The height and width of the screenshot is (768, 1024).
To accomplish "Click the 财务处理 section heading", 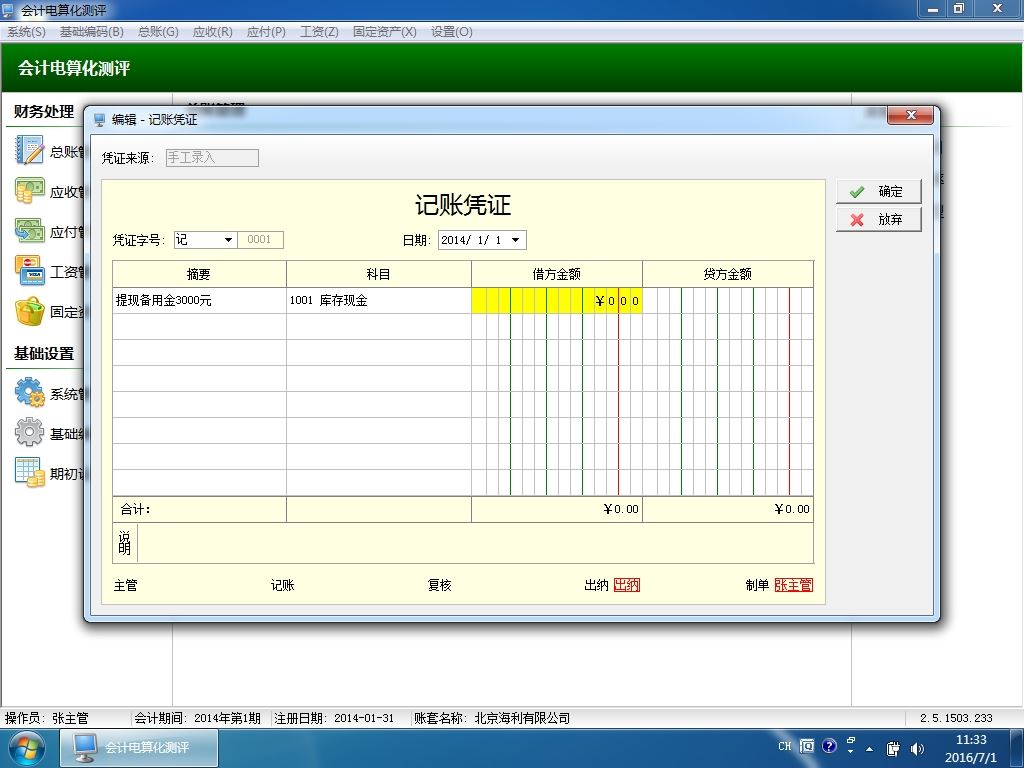I will (x=44, y=112).
